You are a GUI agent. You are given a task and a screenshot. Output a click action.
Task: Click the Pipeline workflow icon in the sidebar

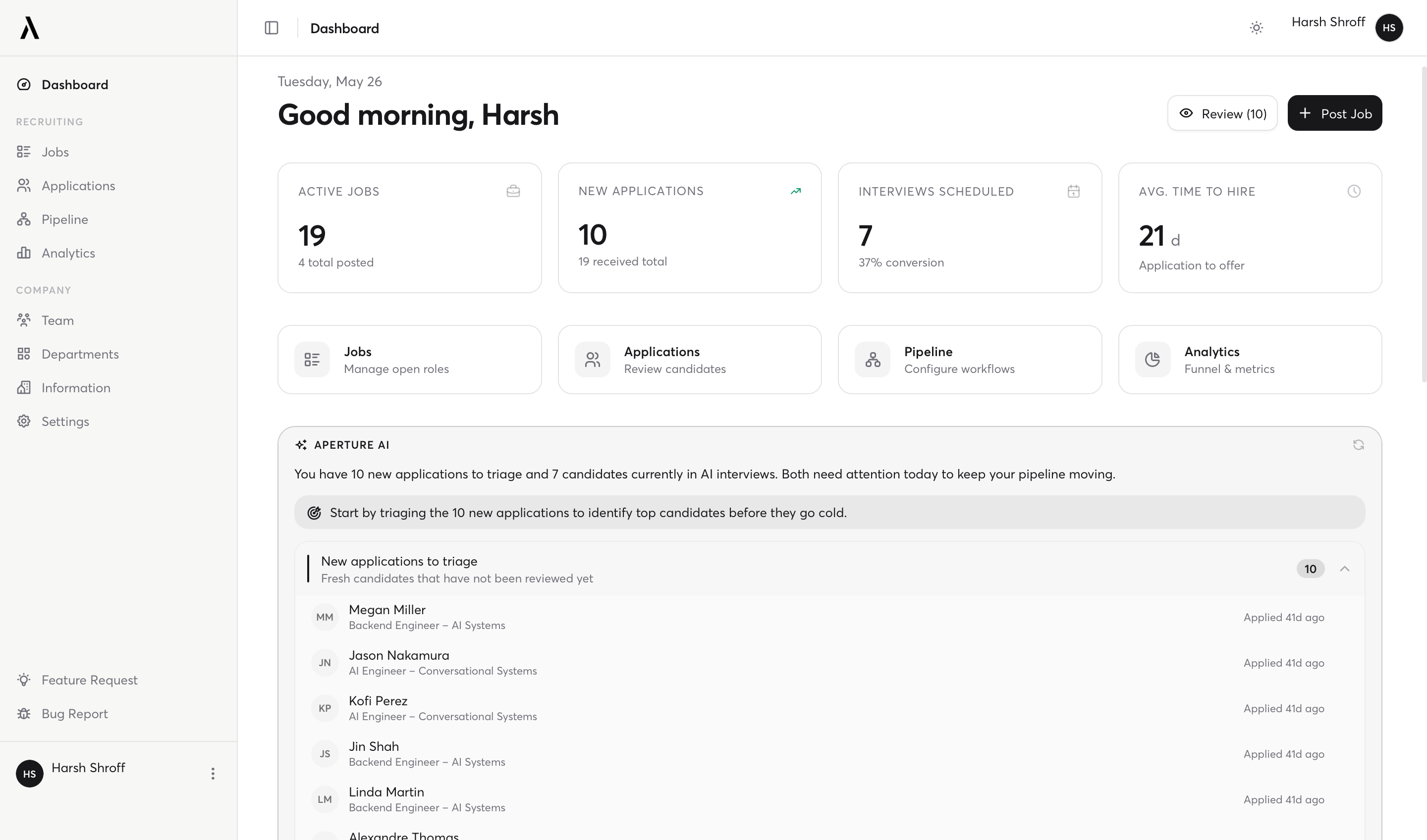[24, 219]
